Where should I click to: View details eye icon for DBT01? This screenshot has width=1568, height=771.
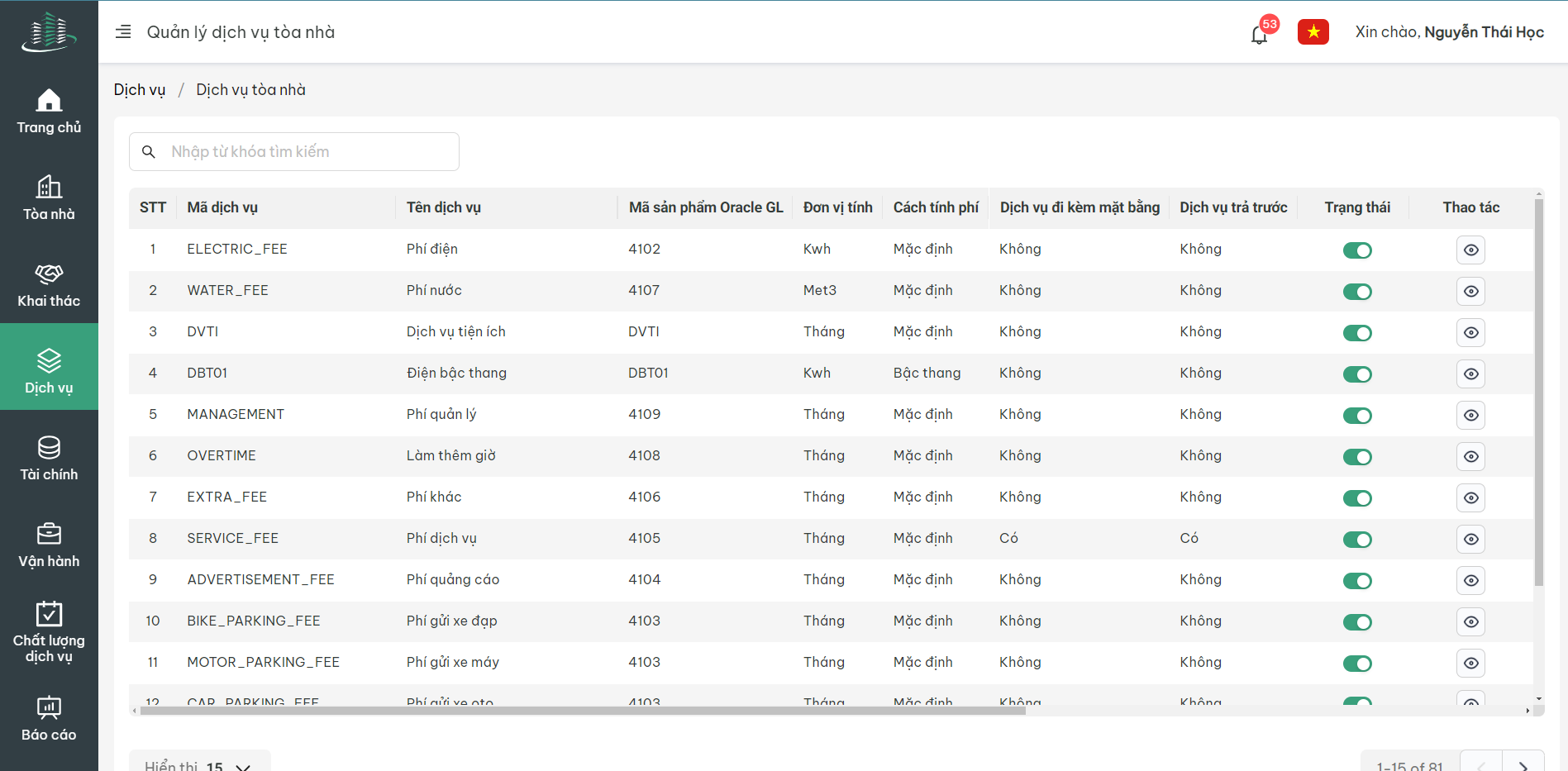coord(1470,374)
